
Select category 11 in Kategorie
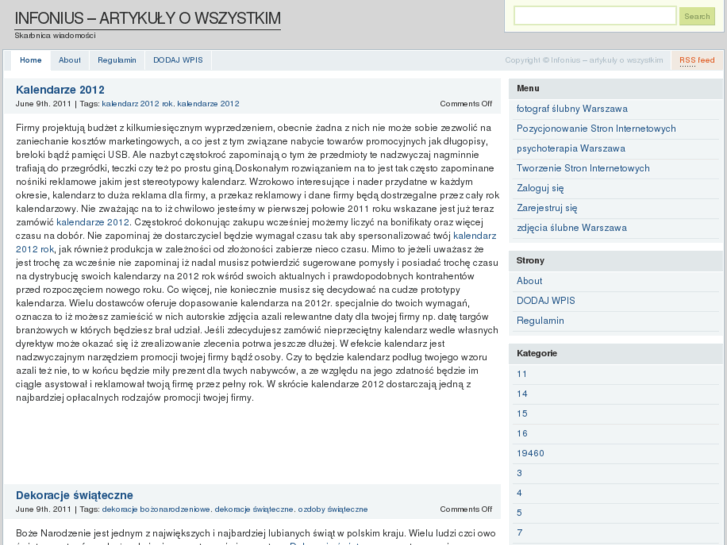coord(522,374)
